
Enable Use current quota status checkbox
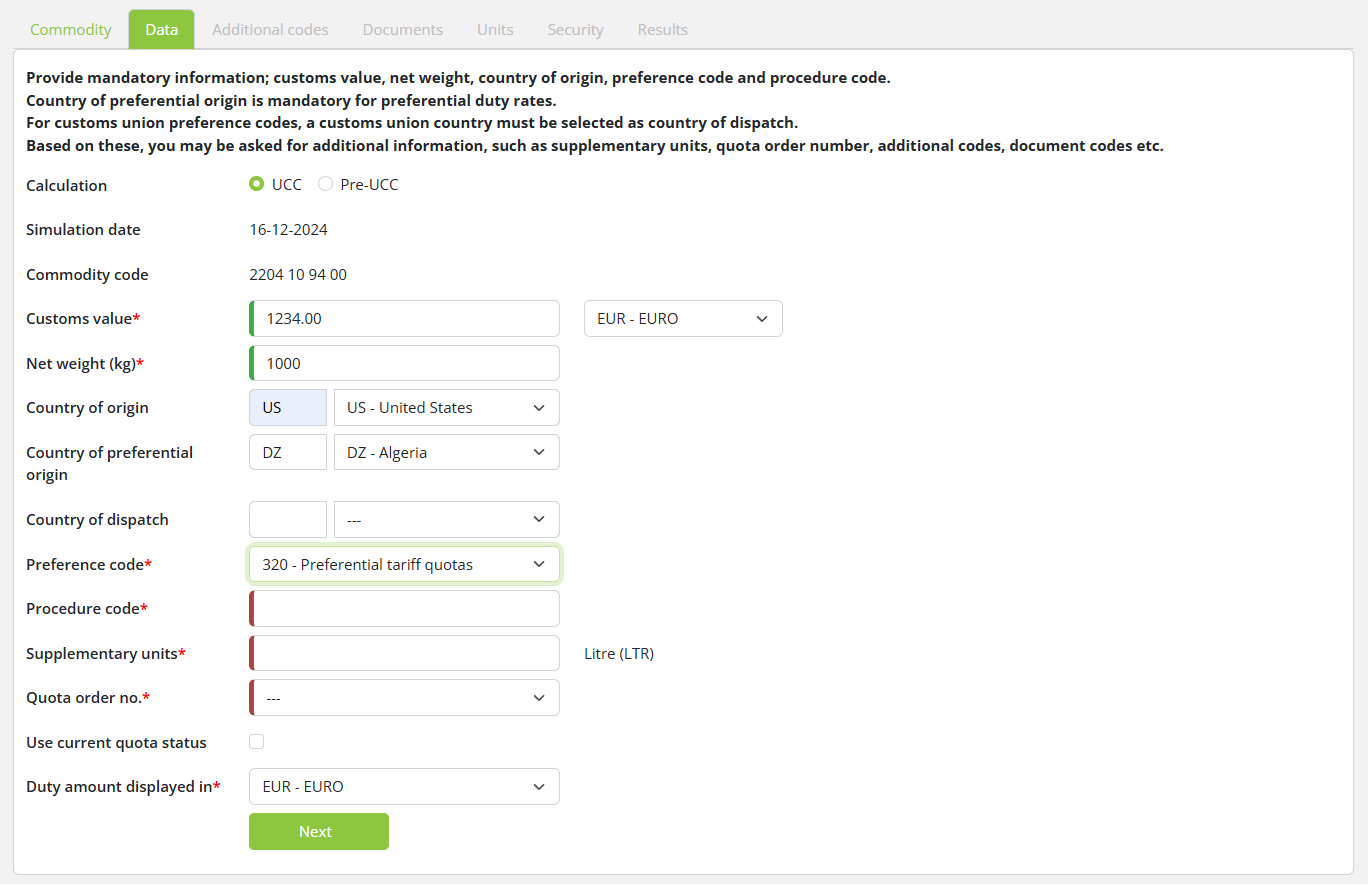tap(257, 742)
